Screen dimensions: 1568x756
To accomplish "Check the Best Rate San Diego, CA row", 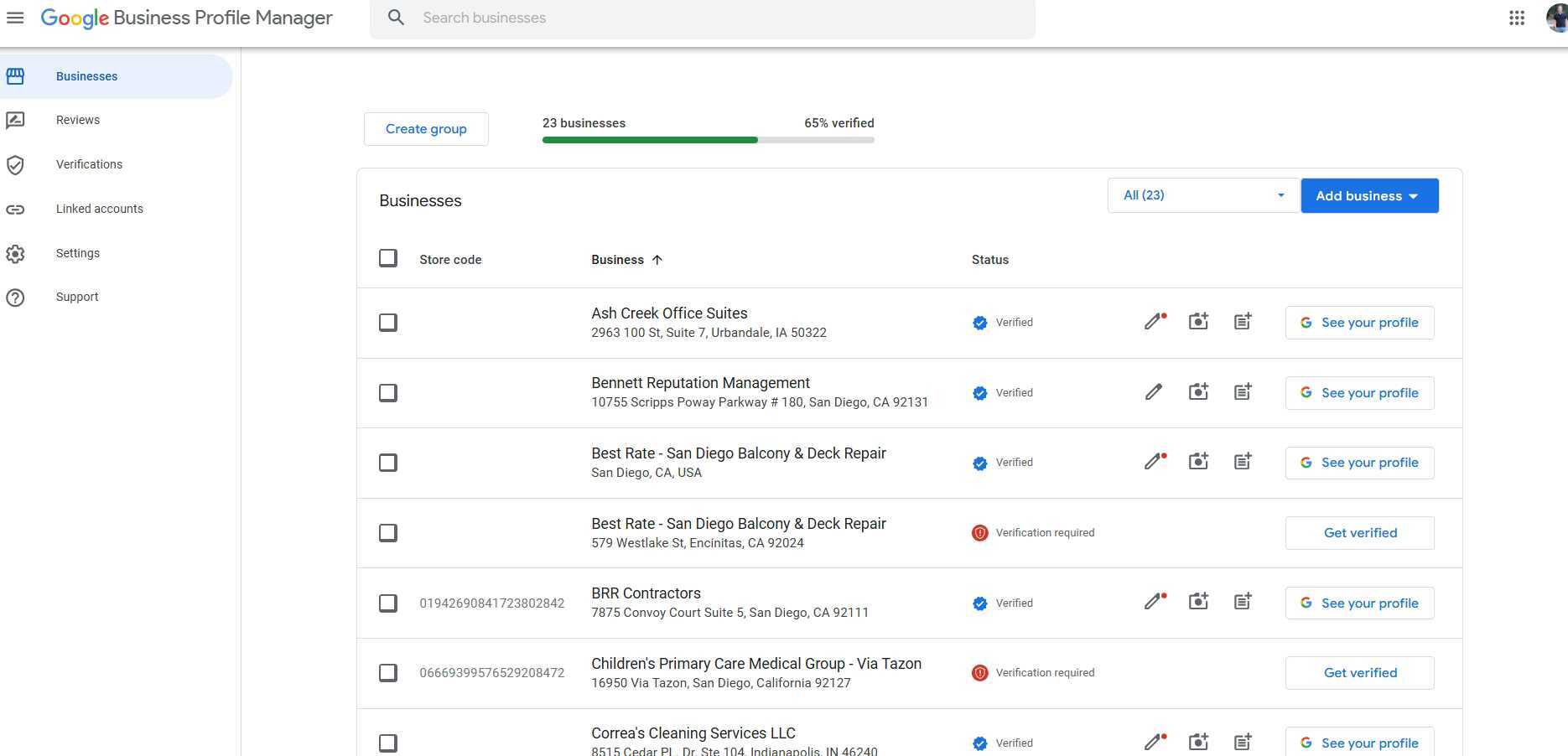I will 388,463.
